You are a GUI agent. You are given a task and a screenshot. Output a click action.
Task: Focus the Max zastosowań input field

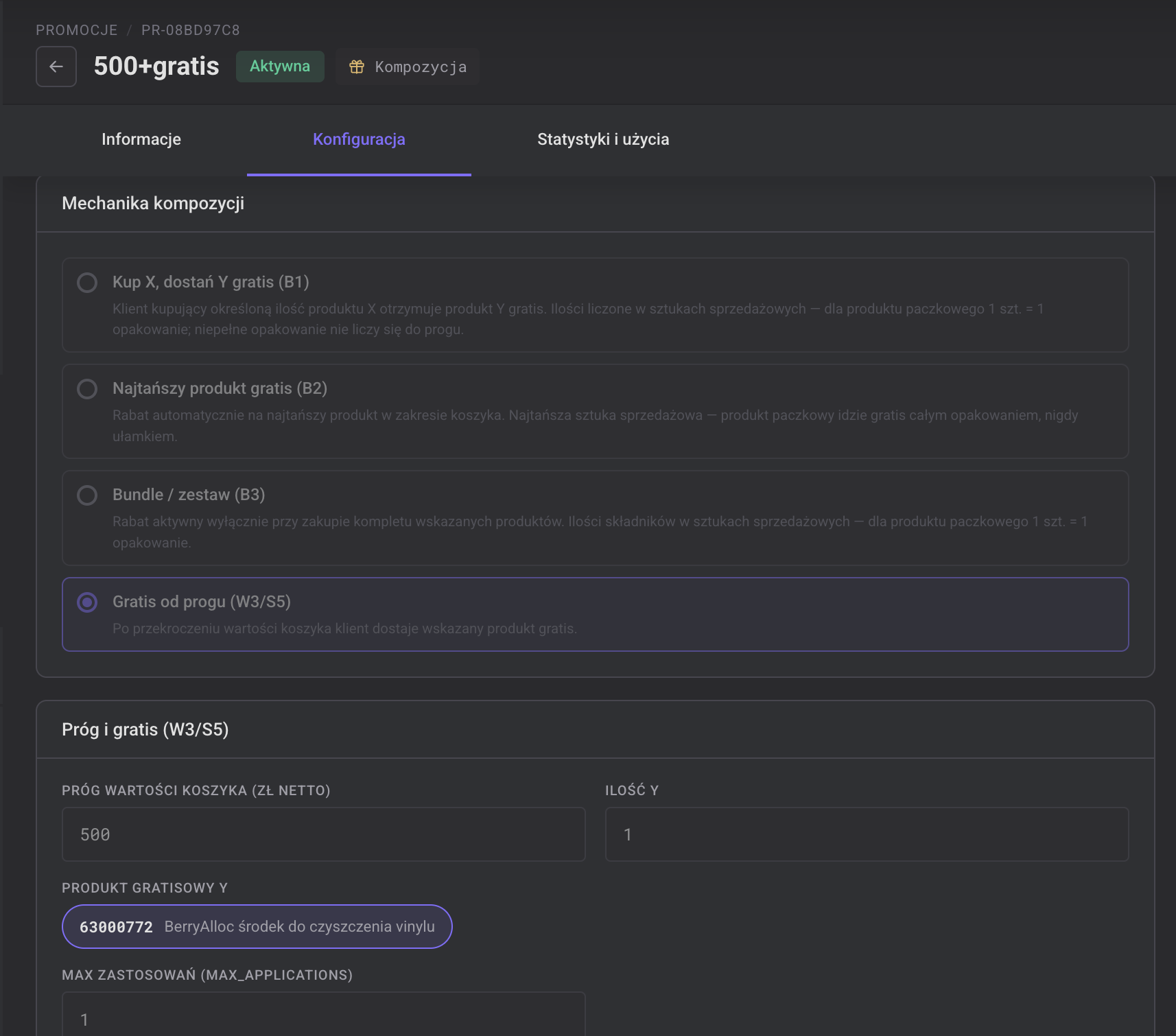[324, 1015]
